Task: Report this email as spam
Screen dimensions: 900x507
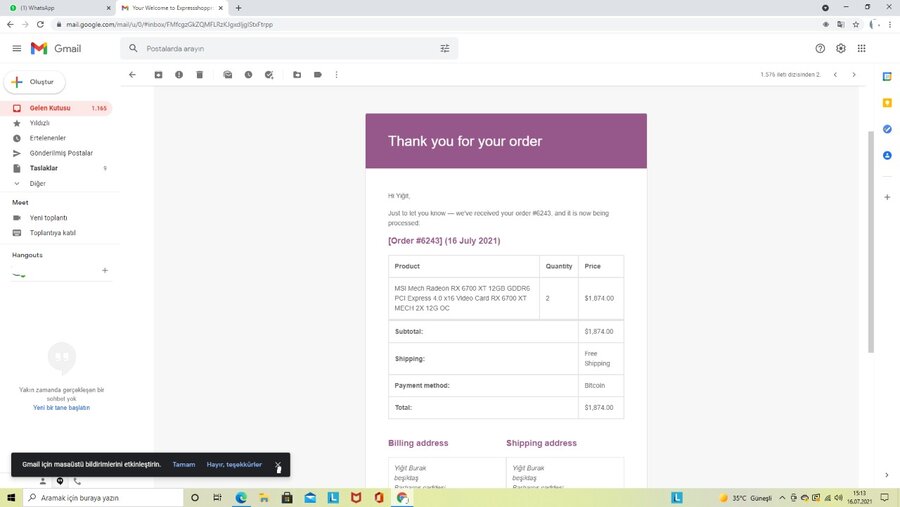Action: 179,75
